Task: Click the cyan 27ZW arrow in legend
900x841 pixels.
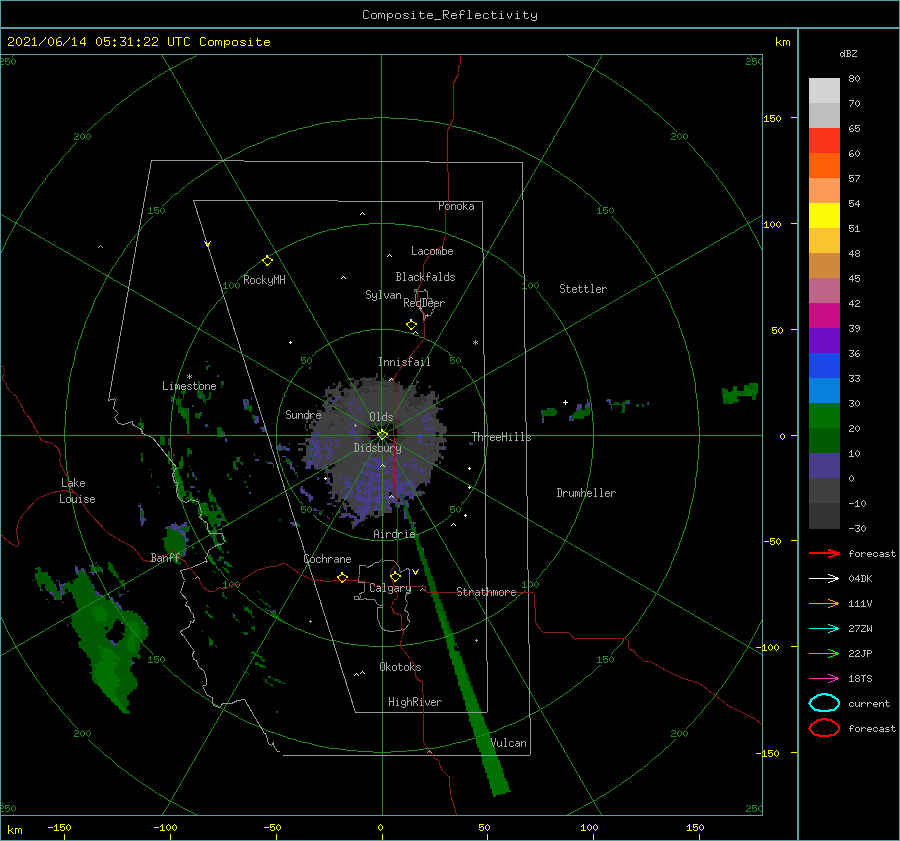Action: coord(824,629)
